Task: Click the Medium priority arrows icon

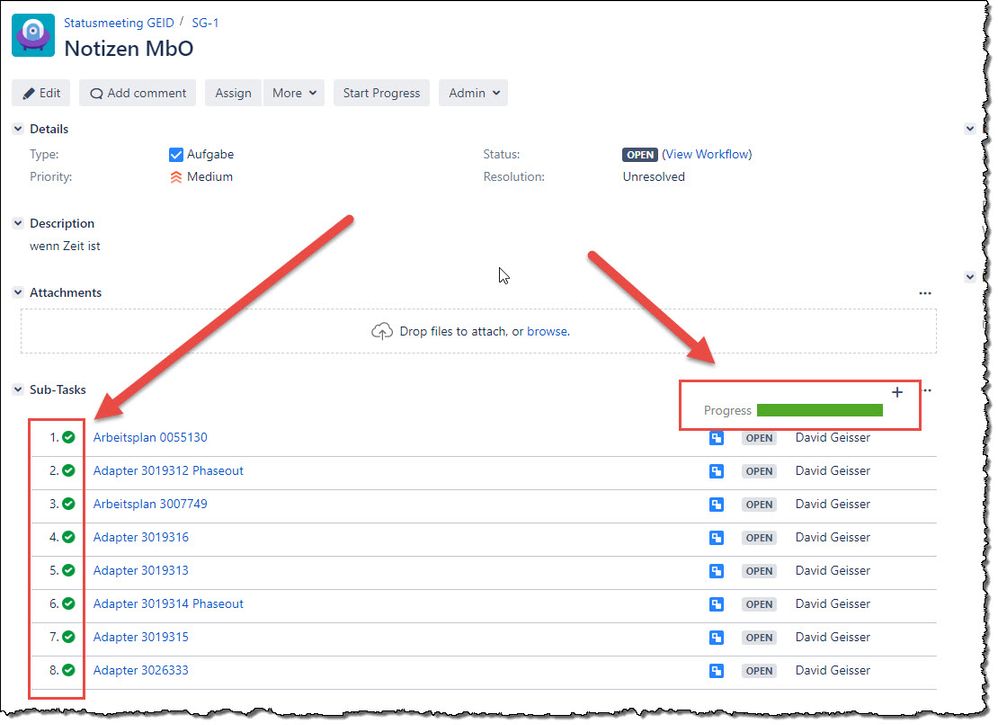Action: pos(176,177)
